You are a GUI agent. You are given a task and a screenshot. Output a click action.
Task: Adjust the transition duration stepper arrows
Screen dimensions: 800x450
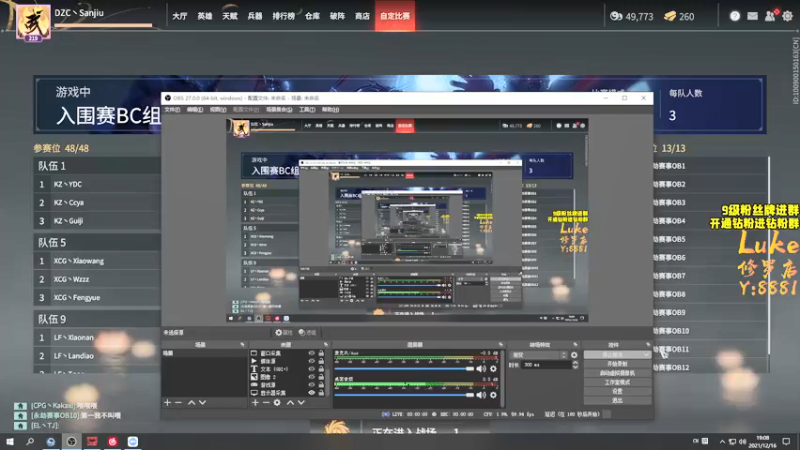tap(575, 365)
